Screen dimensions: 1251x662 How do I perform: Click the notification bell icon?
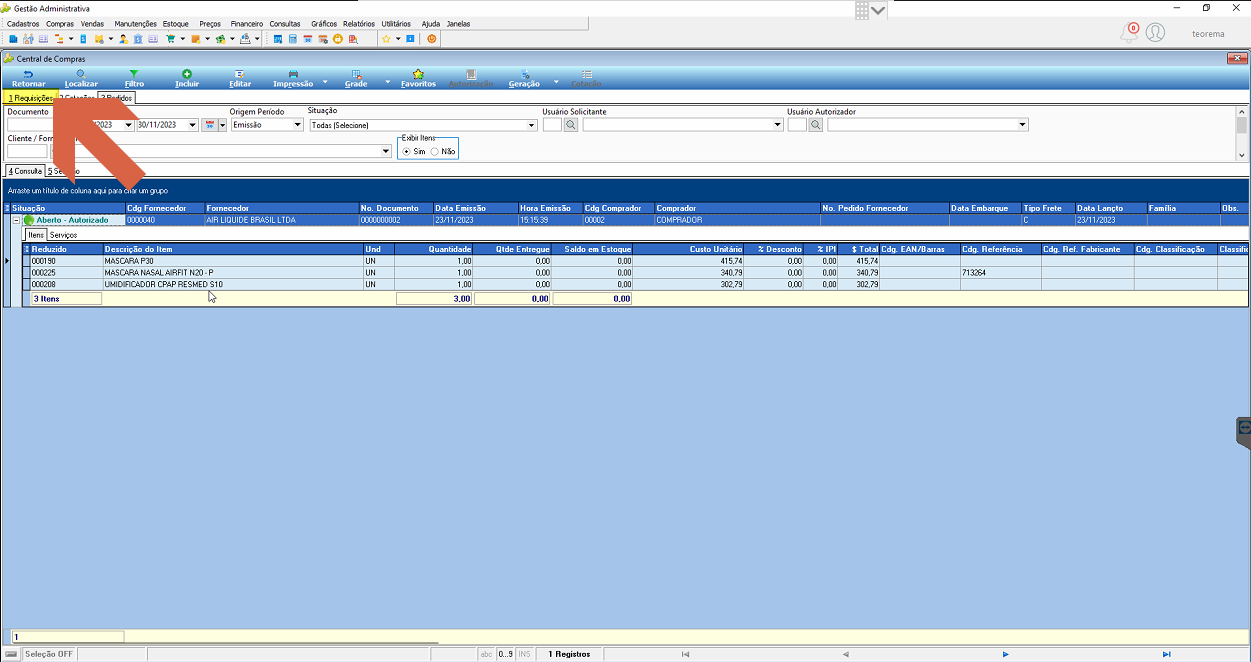click(x=1129, y=33)
